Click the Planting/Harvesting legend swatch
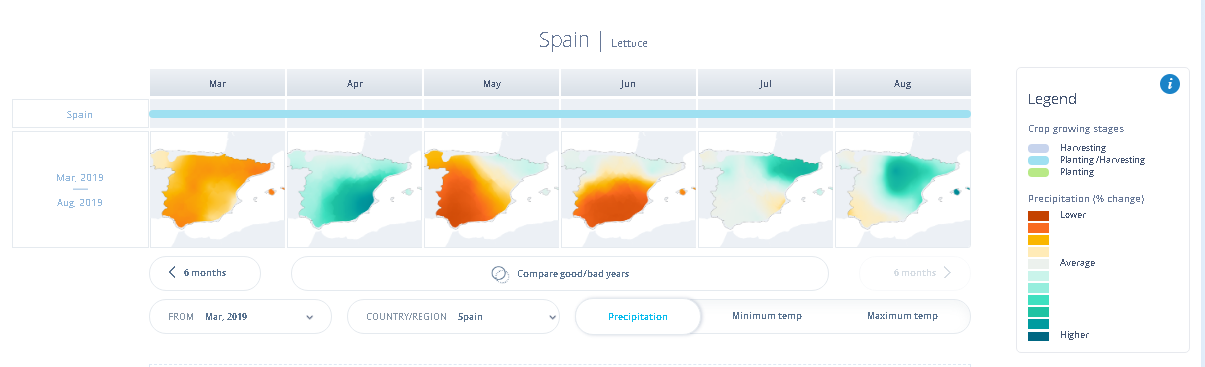1205x367 pixels. pyautogui.click(x=1039, y=160)
